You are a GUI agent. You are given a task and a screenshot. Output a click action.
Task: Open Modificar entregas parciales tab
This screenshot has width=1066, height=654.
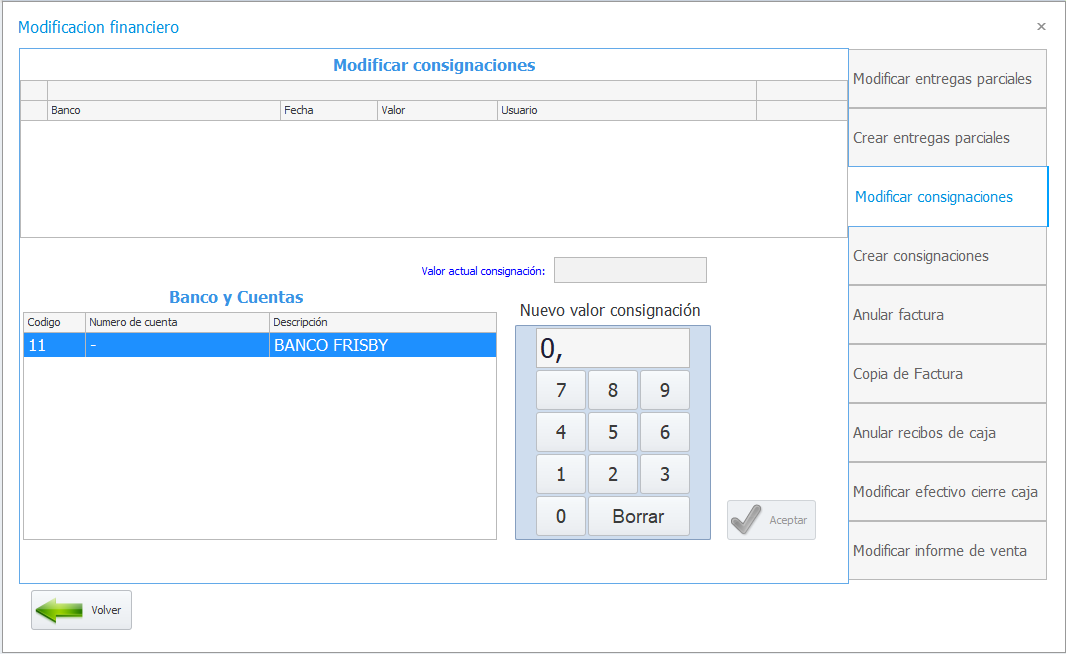pyautogui.click(x=947, y=79)
